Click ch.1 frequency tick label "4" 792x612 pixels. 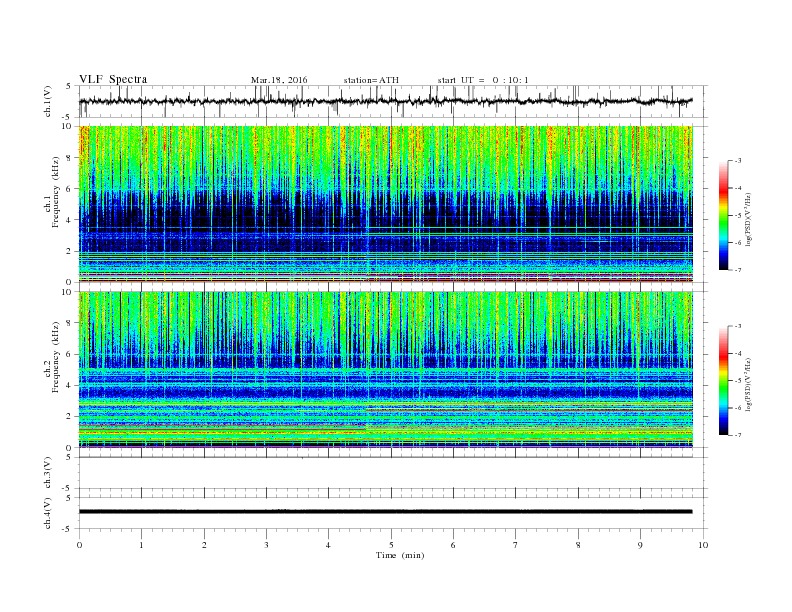pos(70,220)
